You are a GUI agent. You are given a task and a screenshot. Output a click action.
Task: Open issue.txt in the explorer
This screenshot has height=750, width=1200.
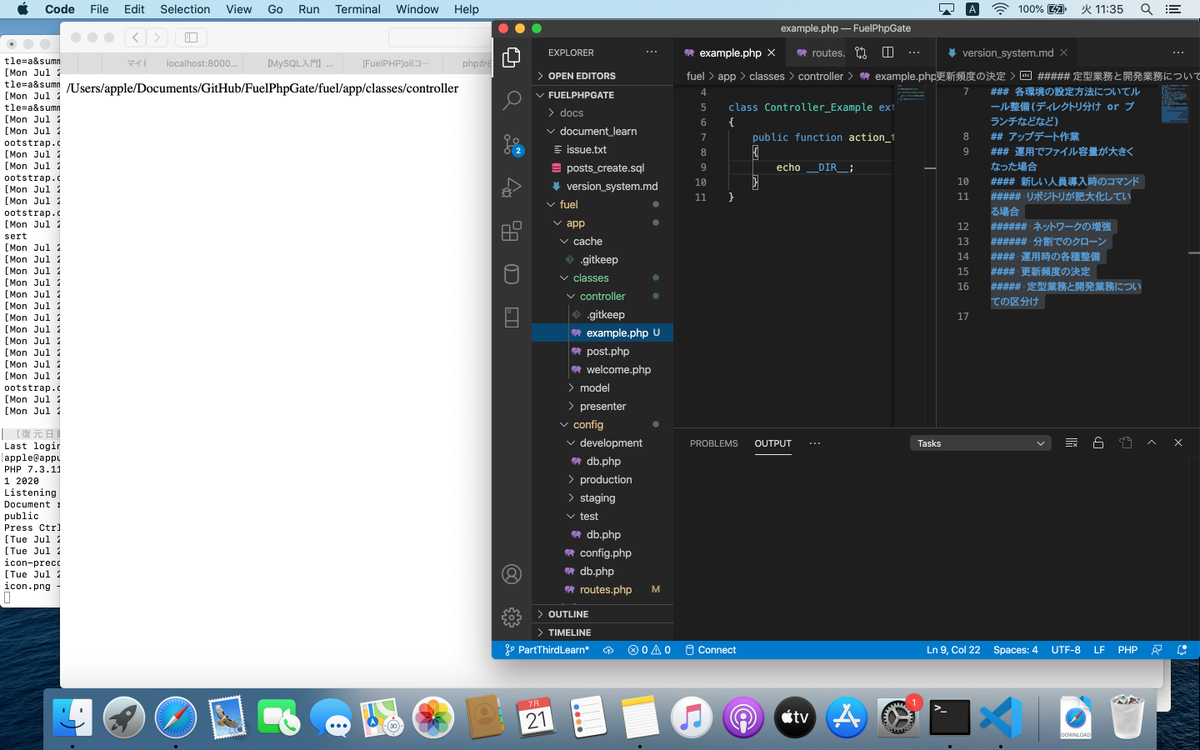[602, 149]
